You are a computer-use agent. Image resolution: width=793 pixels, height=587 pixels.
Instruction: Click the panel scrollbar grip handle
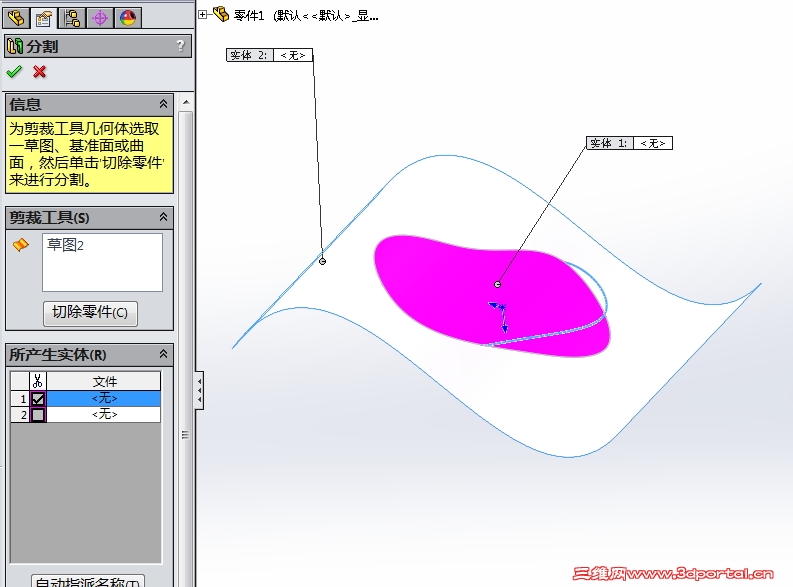(x=185, y=435)
